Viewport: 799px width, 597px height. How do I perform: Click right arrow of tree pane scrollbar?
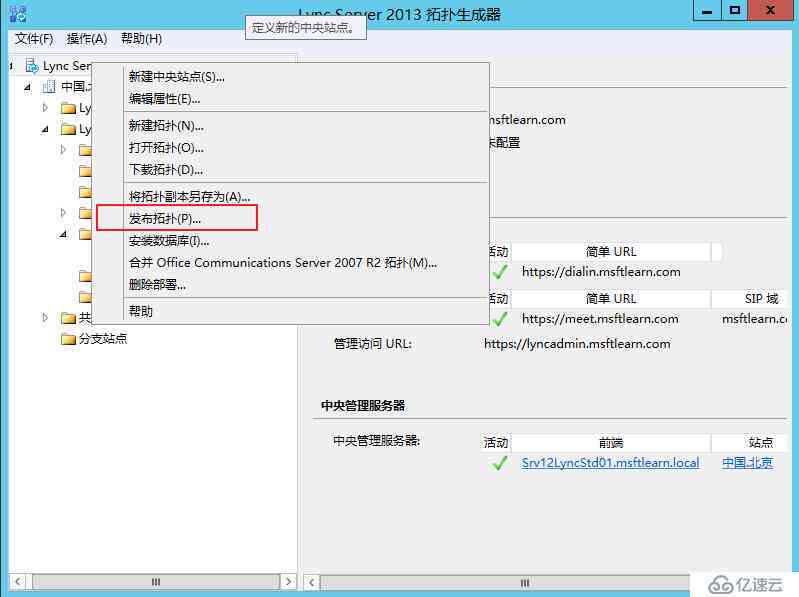(288, 582)
